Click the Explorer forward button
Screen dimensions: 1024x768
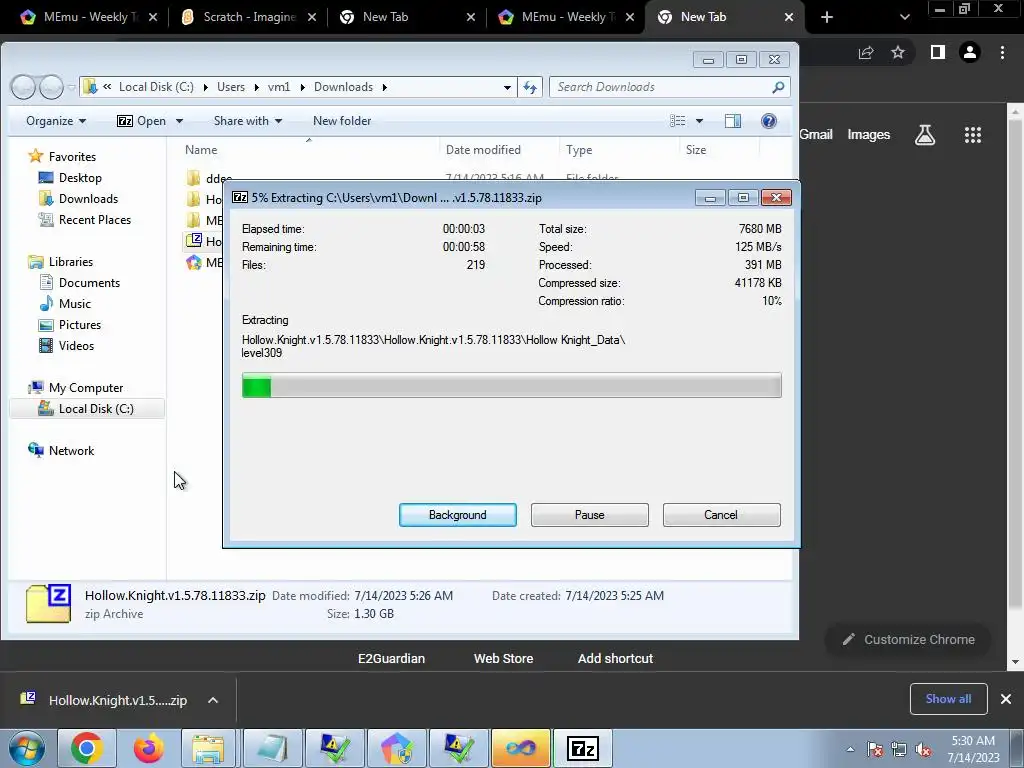pos(52,87)
